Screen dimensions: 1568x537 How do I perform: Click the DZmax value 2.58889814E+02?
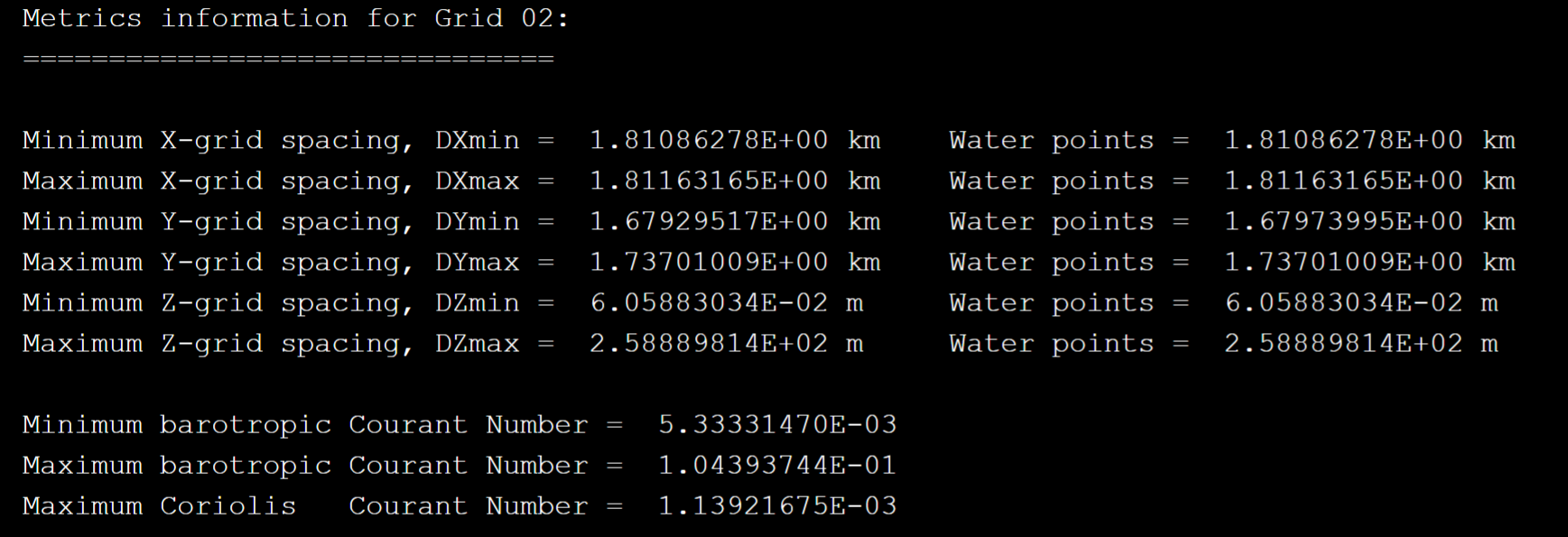click(709, 343)
